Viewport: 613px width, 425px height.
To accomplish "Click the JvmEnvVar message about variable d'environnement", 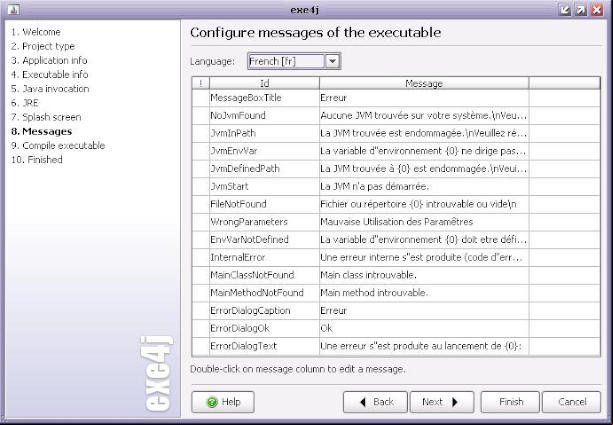I will 424,151.
